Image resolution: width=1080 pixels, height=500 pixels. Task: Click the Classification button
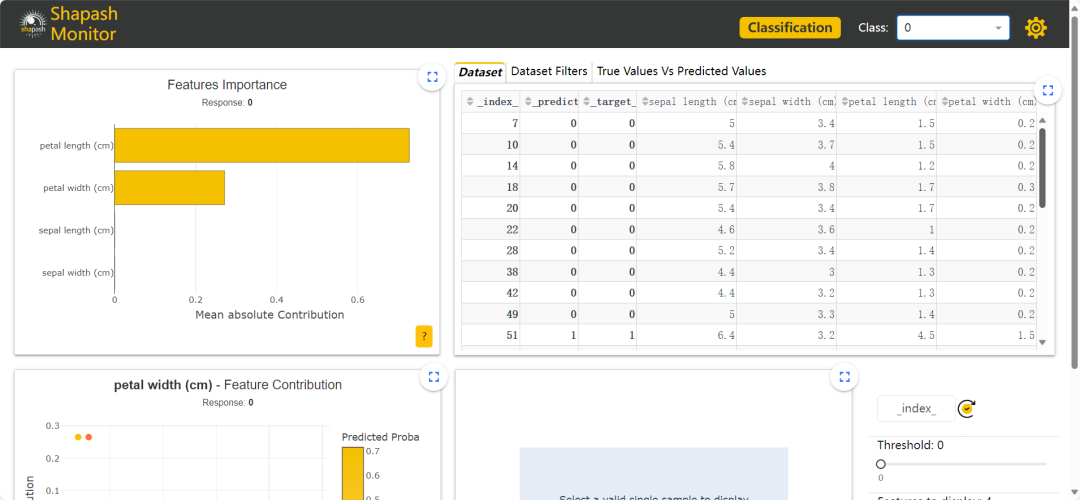pos(790,28)
